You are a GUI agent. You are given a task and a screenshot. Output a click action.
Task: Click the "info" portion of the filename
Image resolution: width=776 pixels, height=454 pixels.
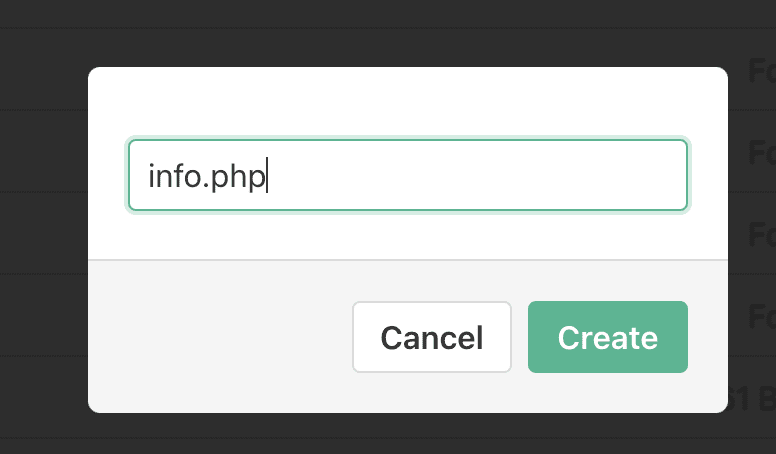174,176
